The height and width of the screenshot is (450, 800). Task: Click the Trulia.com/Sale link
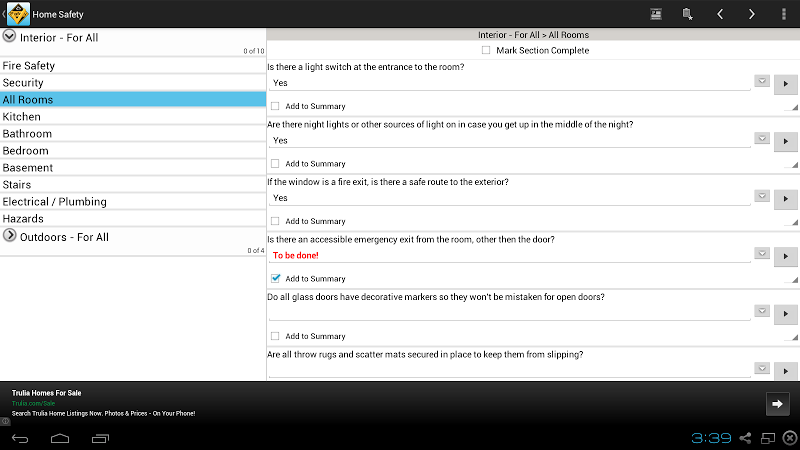coord(33,403)
